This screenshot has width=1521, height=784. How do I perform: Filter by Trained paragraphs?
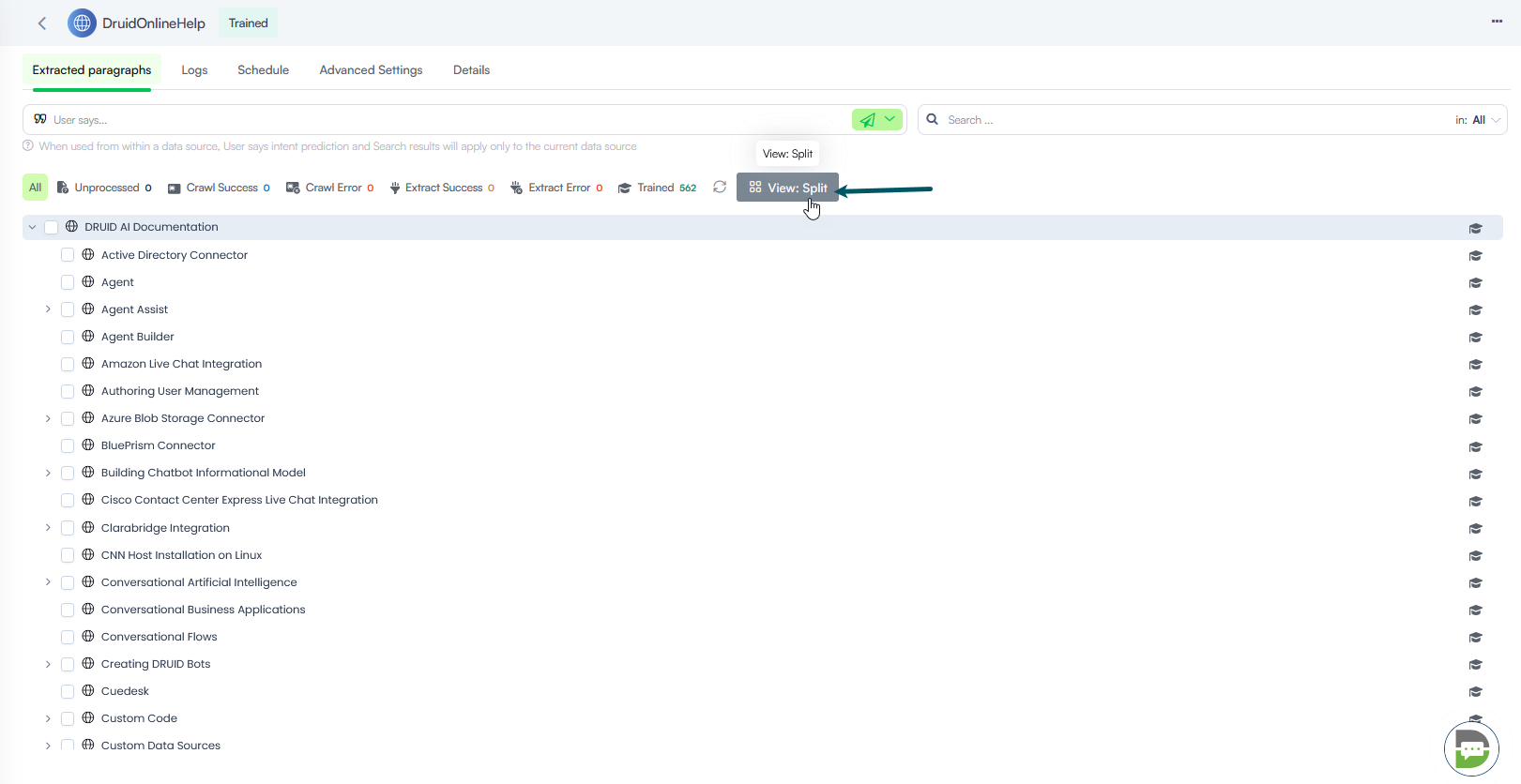point(658,188)
